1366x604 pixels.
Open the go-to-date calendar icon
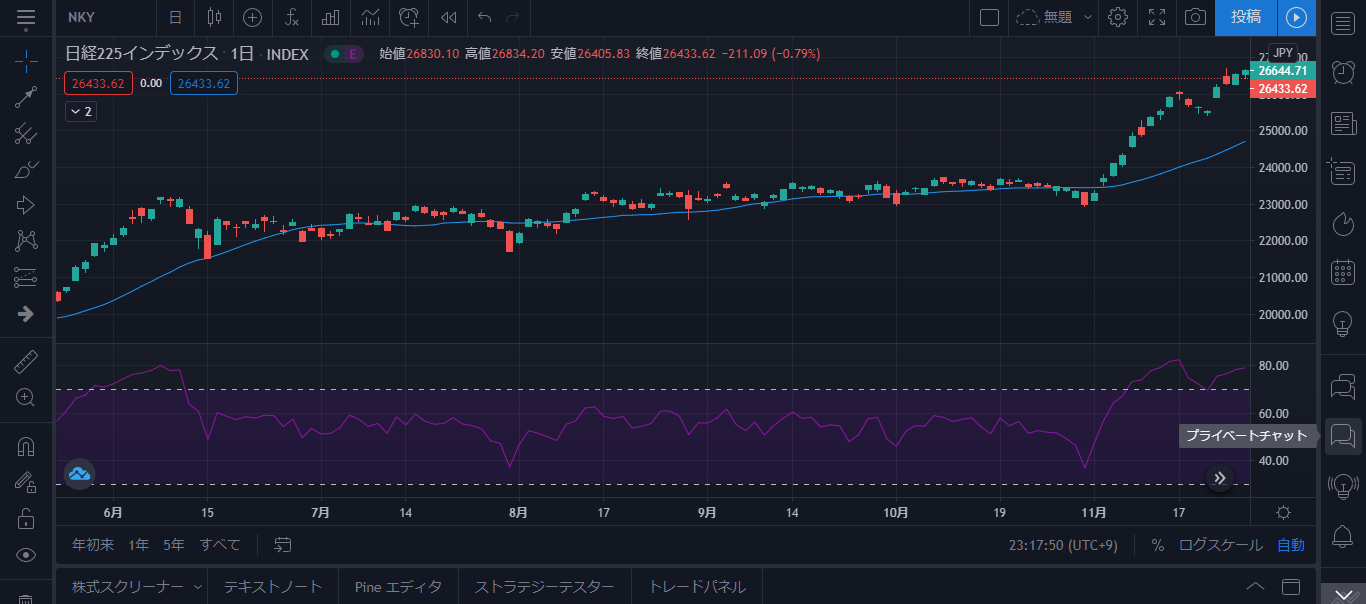(283, 545)
